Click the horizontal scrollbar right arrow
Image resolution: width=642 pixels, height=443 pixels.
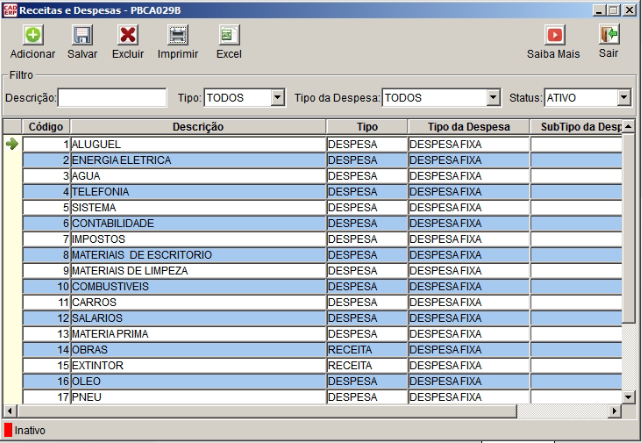pos(614,411)
